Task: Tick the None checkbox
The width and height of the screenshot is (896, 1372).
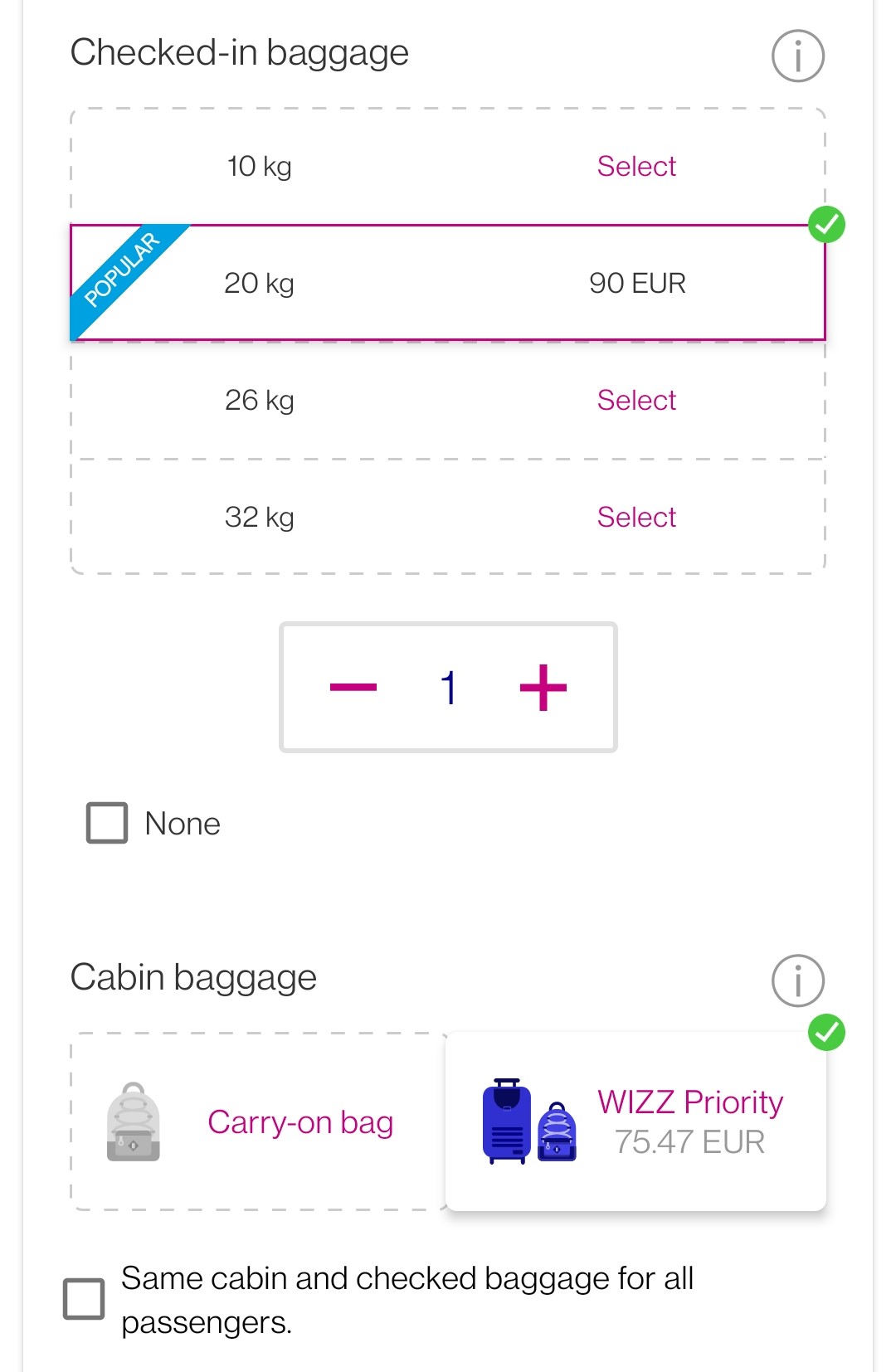Action: pyautogui.click(x=107, y=823)
